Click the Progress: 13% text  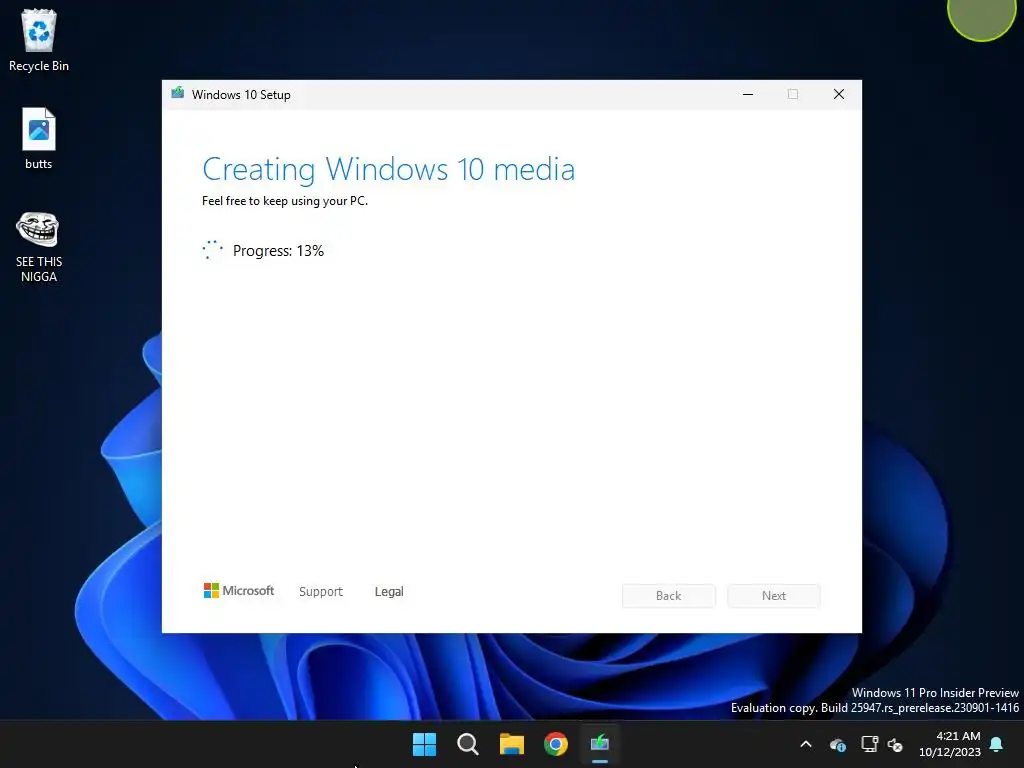pyautogui.click(x=278, y=251)
